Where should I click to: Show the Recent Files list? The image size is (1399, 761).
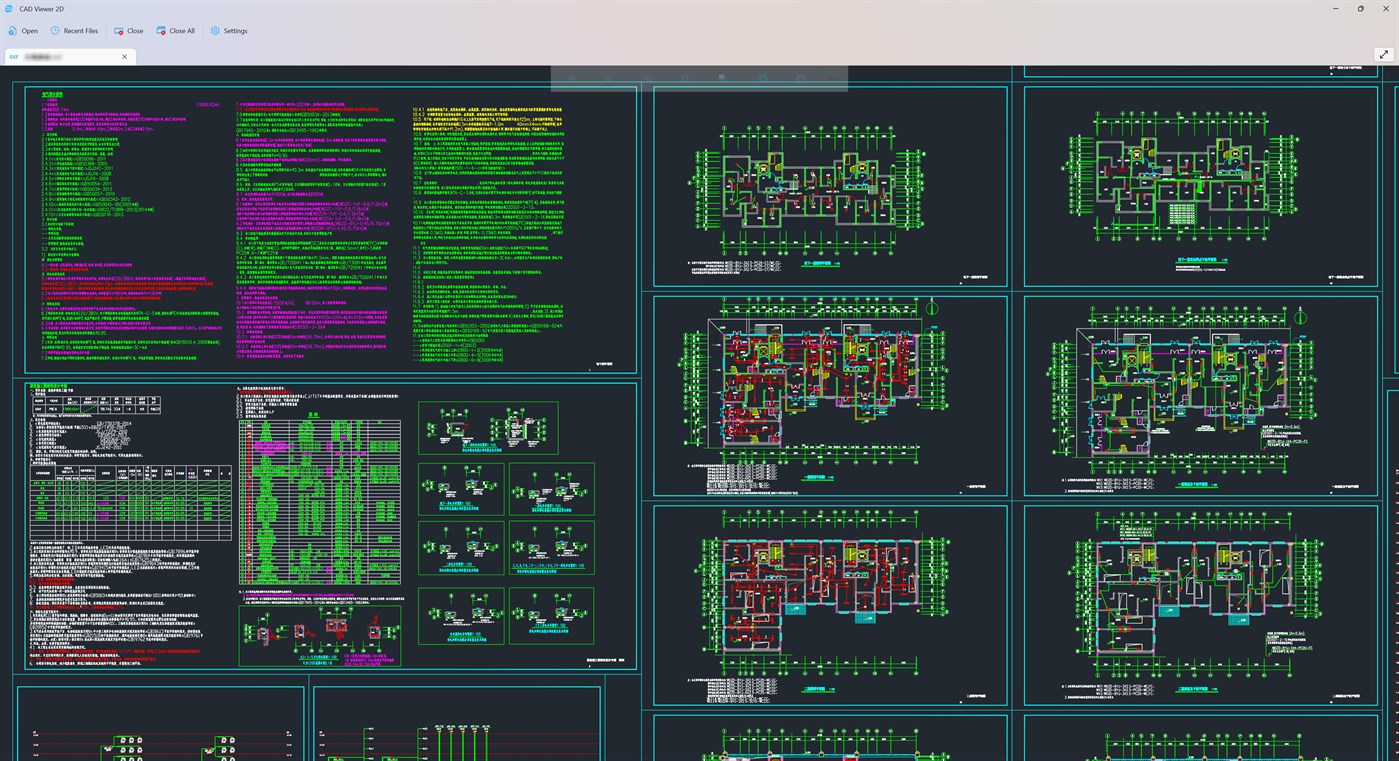pos(74,31)
